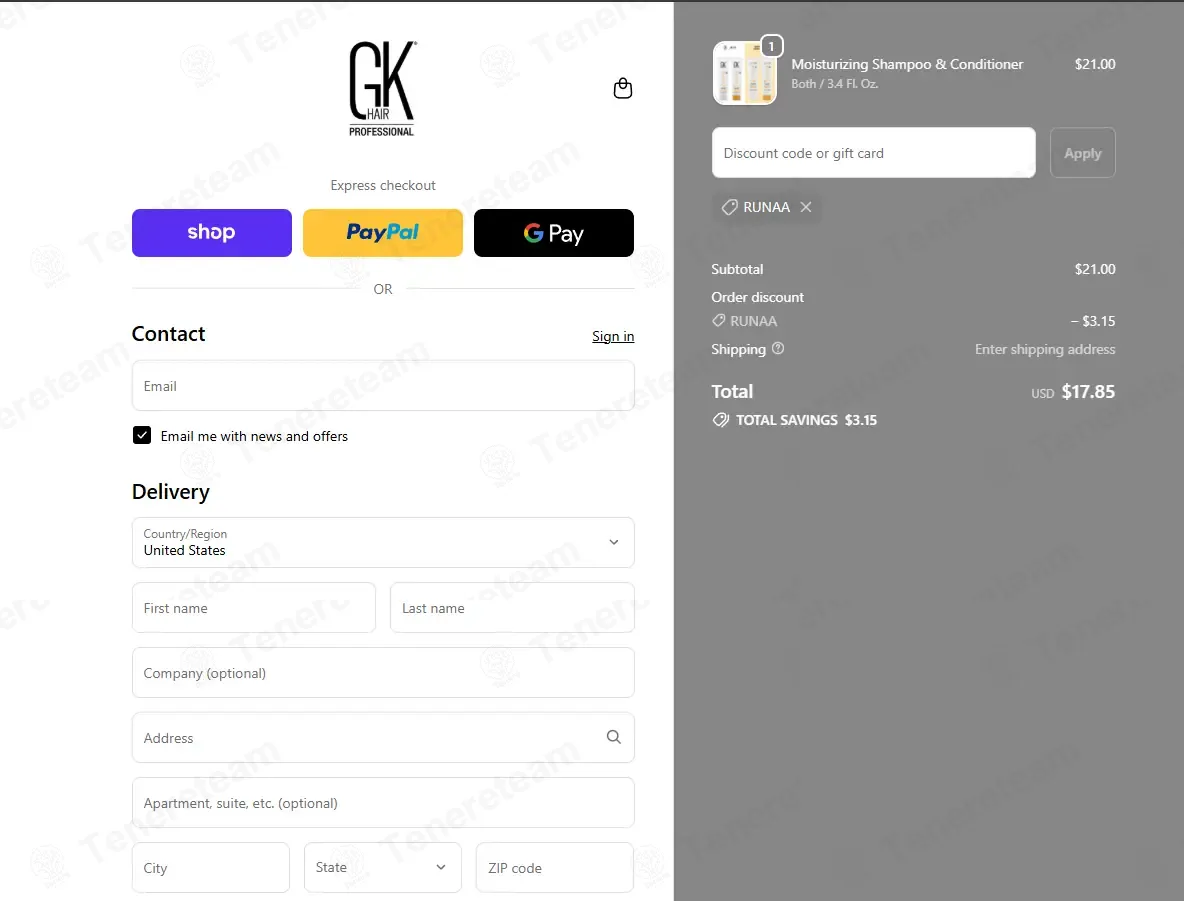
Task: Click the Sign in link
Action: click(613, 336)
